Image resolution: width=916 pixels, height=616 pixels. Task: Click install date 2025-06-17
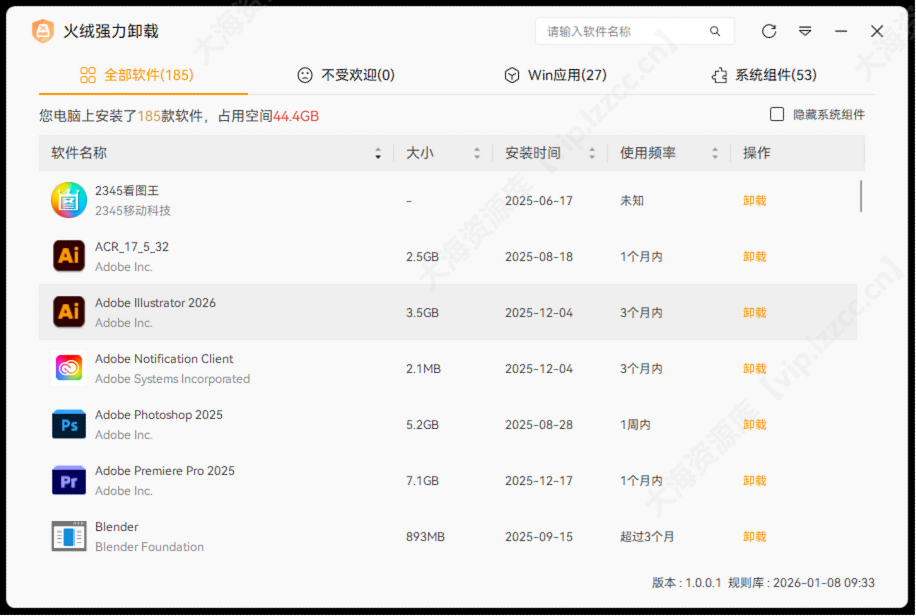pos(539,200)
